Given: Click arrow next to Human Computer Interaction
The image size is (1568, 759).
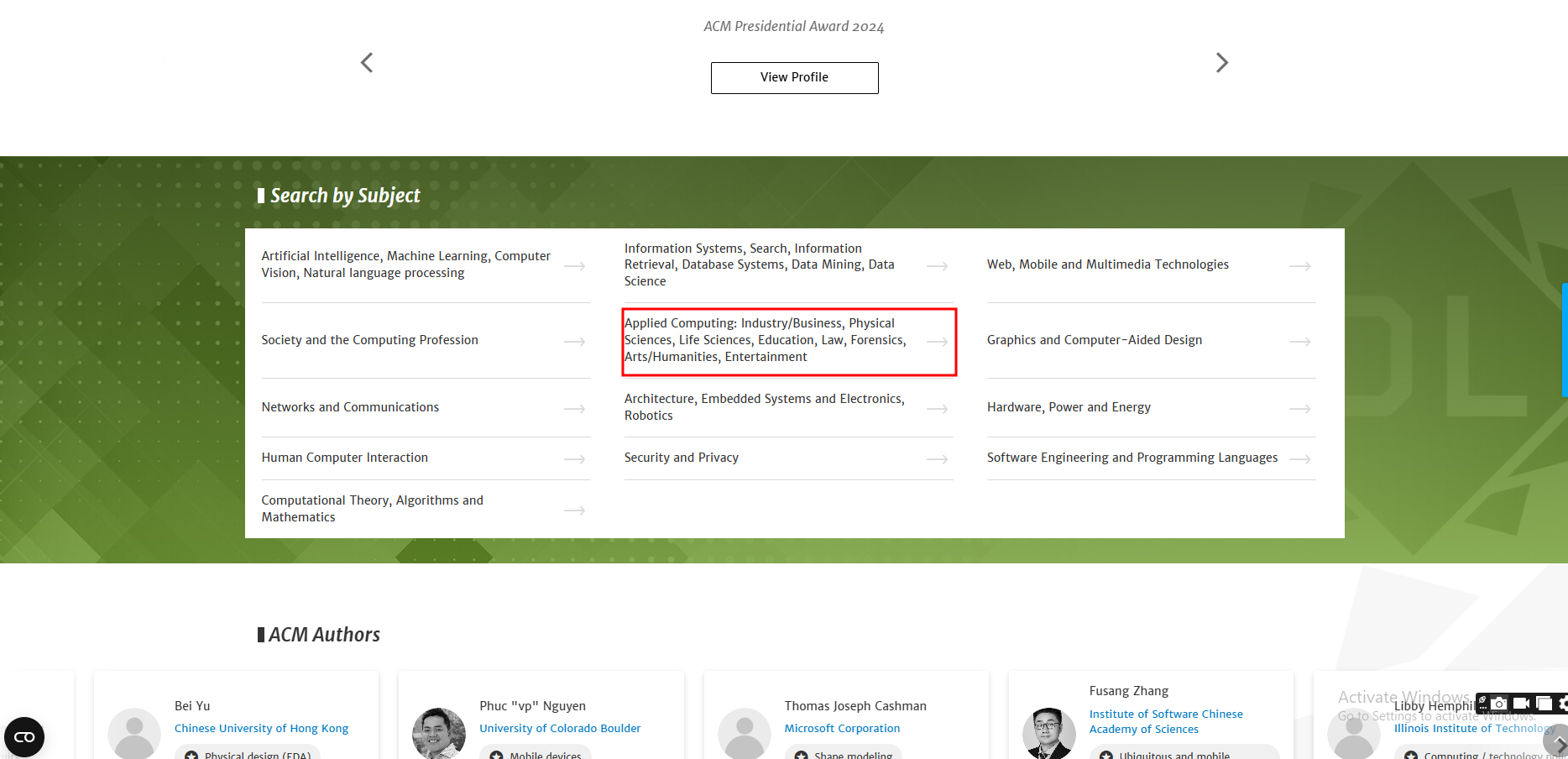Looking at the screenshot, I should tap(574, 459).
